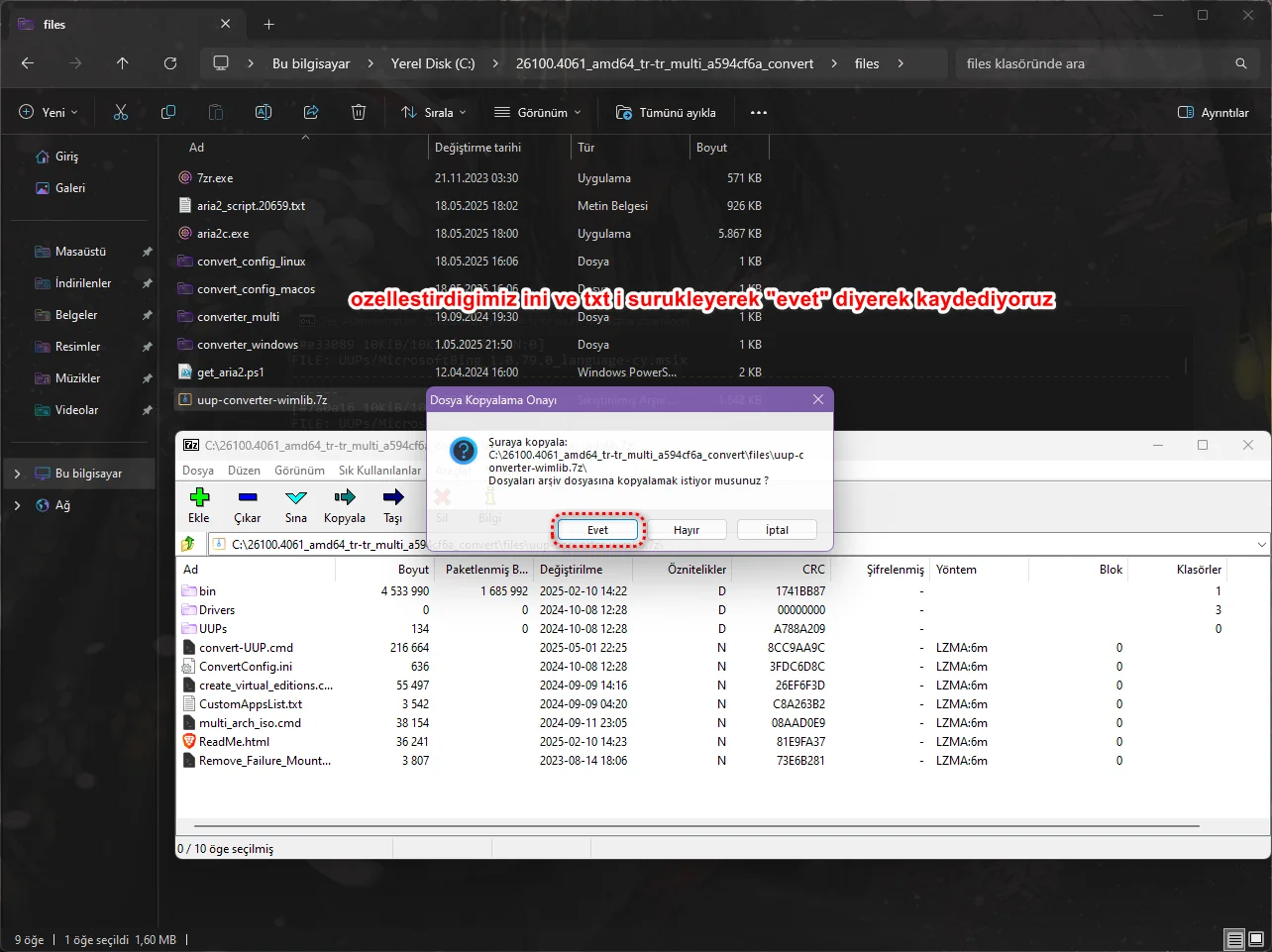Open the Dosya menu in 7-Zip

(x=198, y=471)
